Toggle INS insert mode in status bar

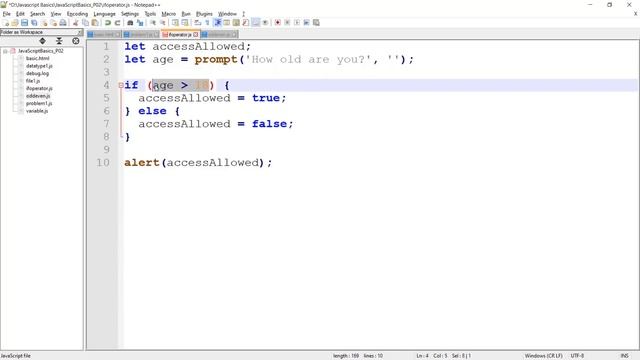pos(624,356)
